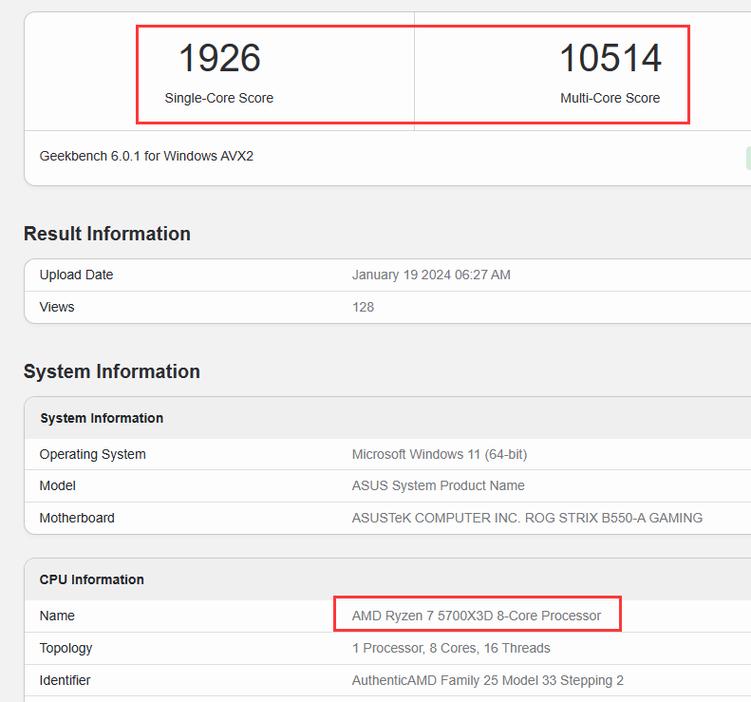751x702 pixels.
Task: Click the Geekbench 6.0.1 for Windows AVX2 text
Action: (x=146, y=156)
